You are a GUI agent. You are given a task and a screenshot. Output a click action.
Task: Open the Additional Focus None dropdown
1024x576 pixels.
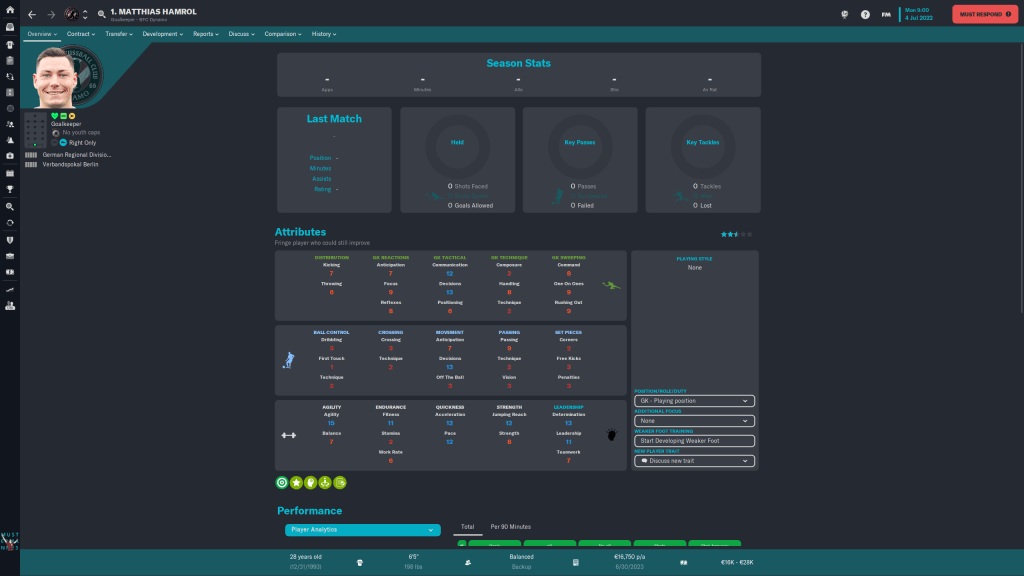(694, 421)
